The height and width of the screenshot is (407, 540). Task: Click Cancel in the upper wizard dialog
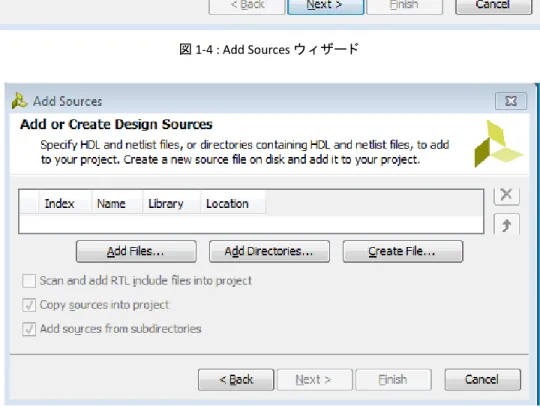coord(494,6)
